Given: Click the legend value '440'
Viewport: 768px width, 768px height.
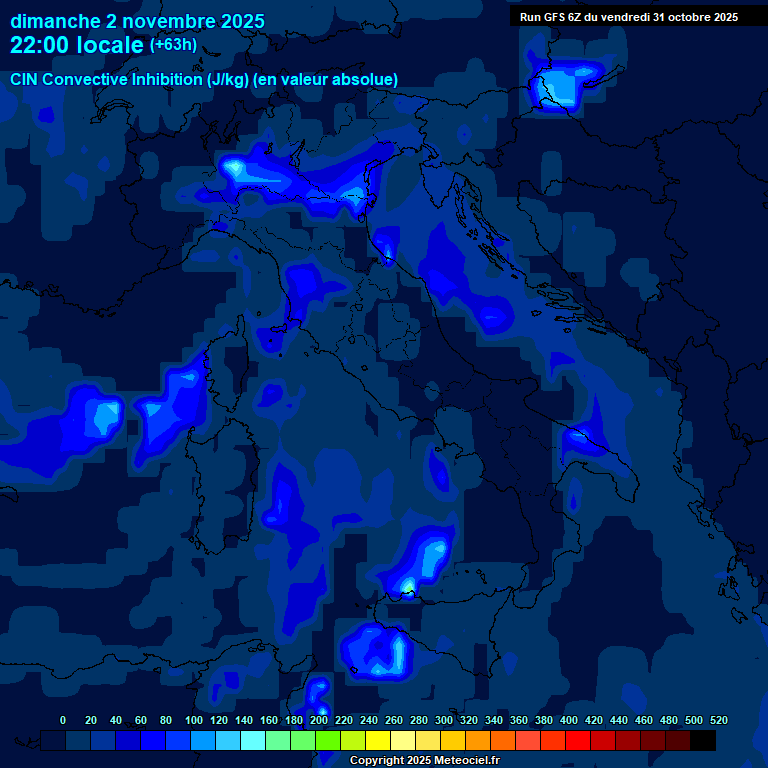Looking at the screenshot, I should [619, 720].
